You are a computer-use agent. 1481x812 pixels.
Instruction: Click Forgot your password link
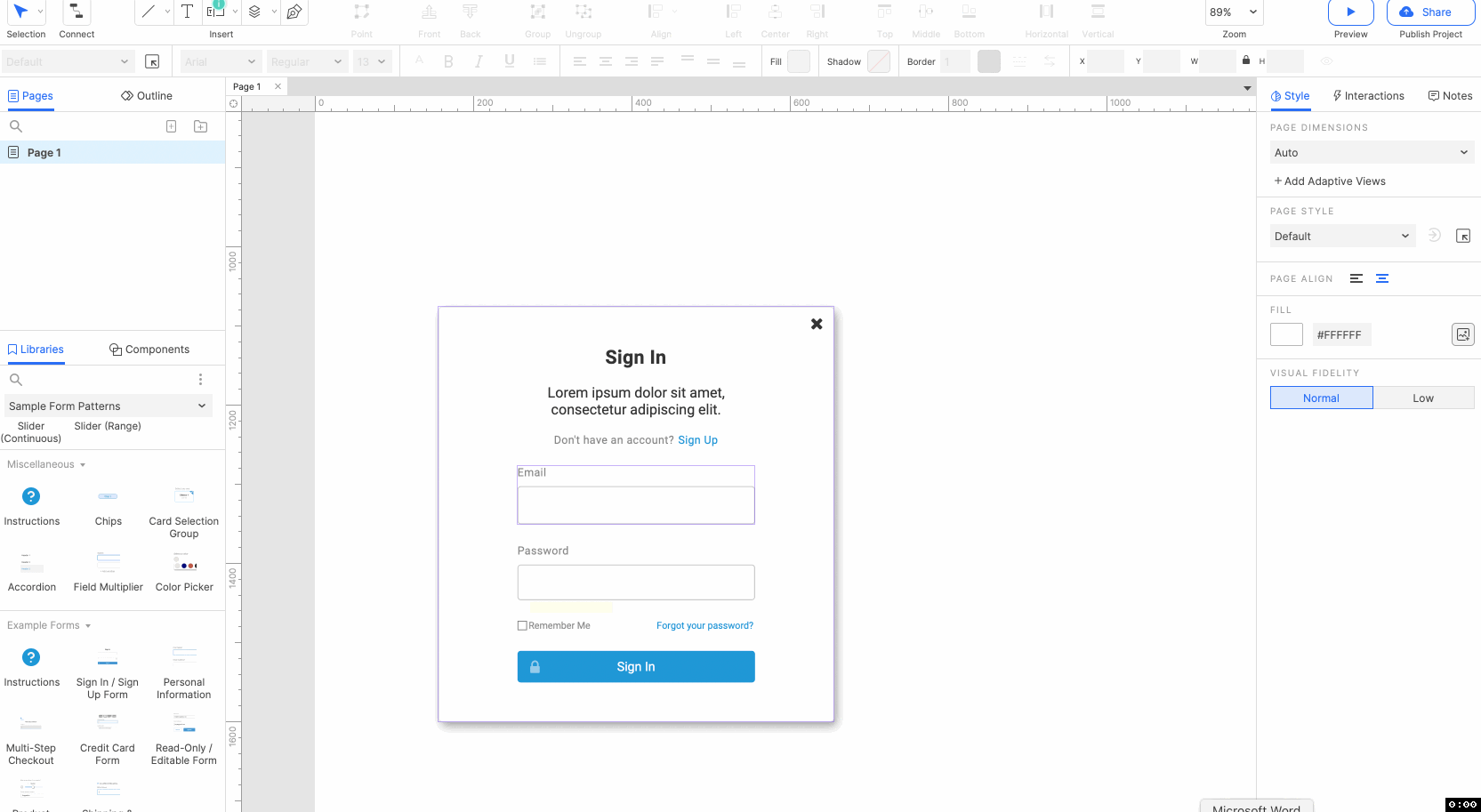[704, 626]
